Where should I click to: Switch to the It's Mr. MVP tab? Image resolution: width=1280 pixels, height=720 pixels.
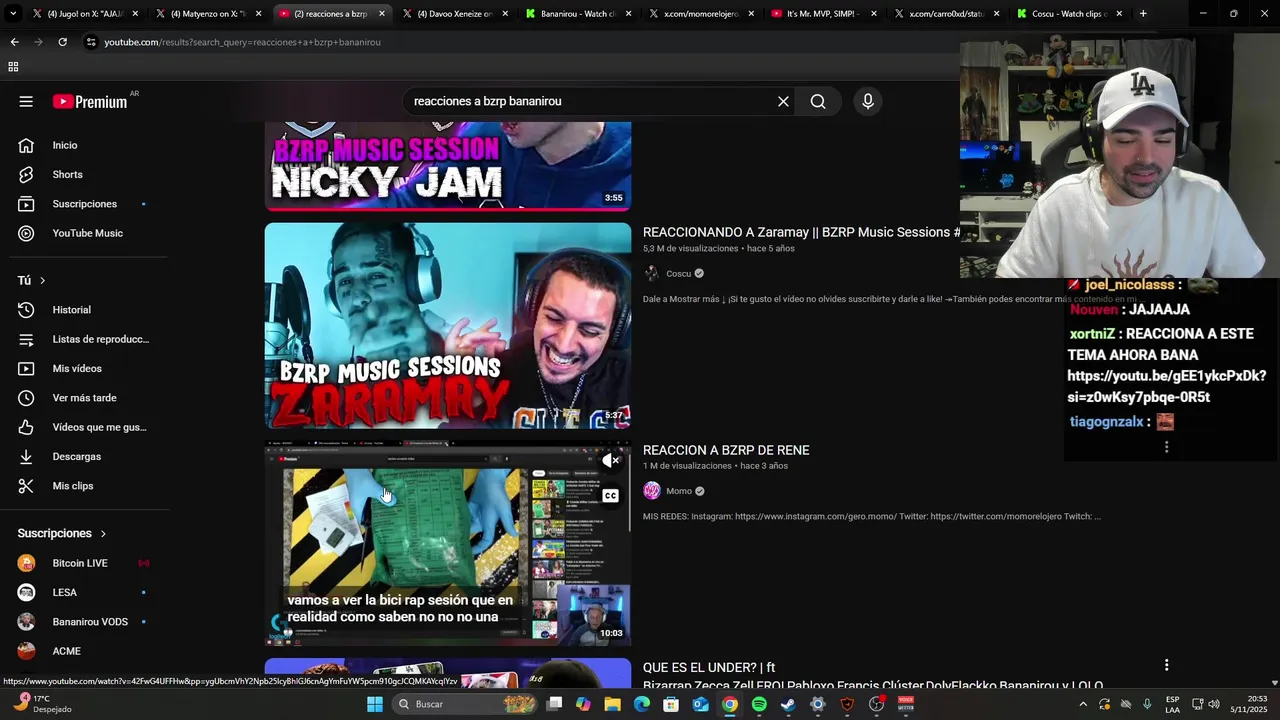[x=822, y=14]
